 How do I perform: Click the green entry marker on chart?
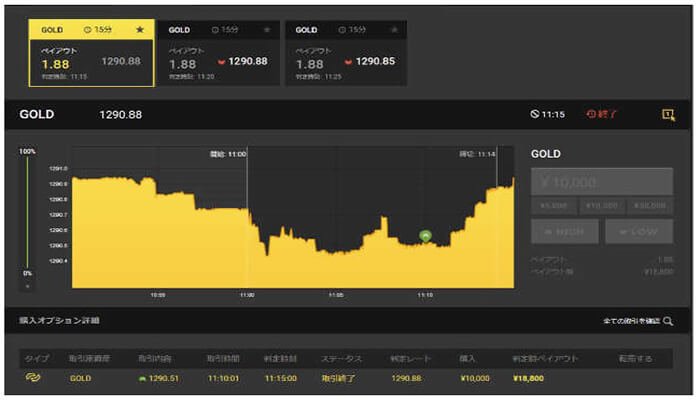click(426, 236)
